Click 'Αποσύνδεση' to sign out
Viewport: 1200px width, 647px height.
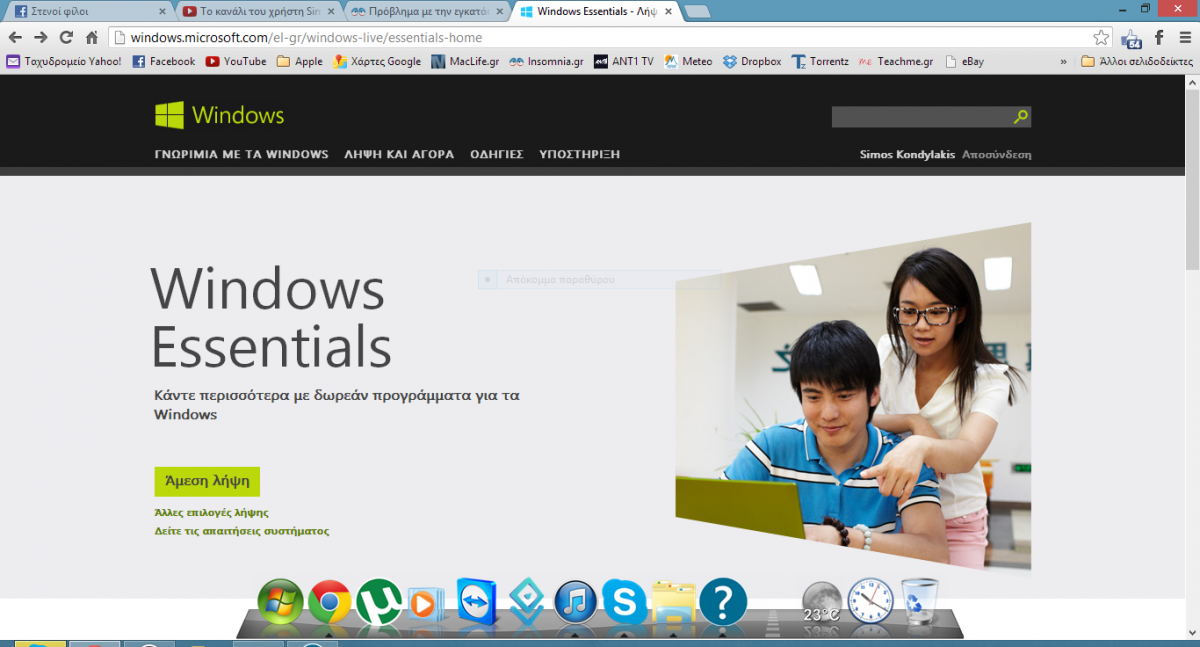[996, 154]
